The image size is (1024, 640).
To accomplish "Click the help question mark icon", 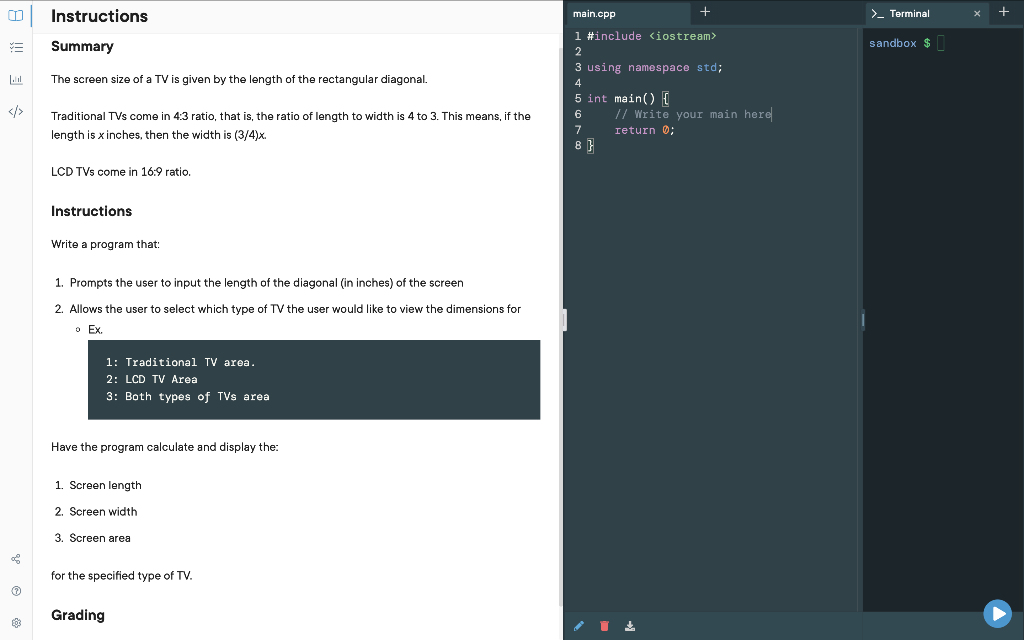I will tap(15, 590).
